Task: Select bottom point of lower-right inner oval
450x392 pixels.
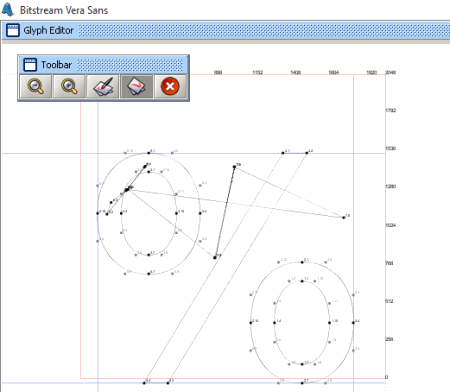Action: (x=302, y=364)
